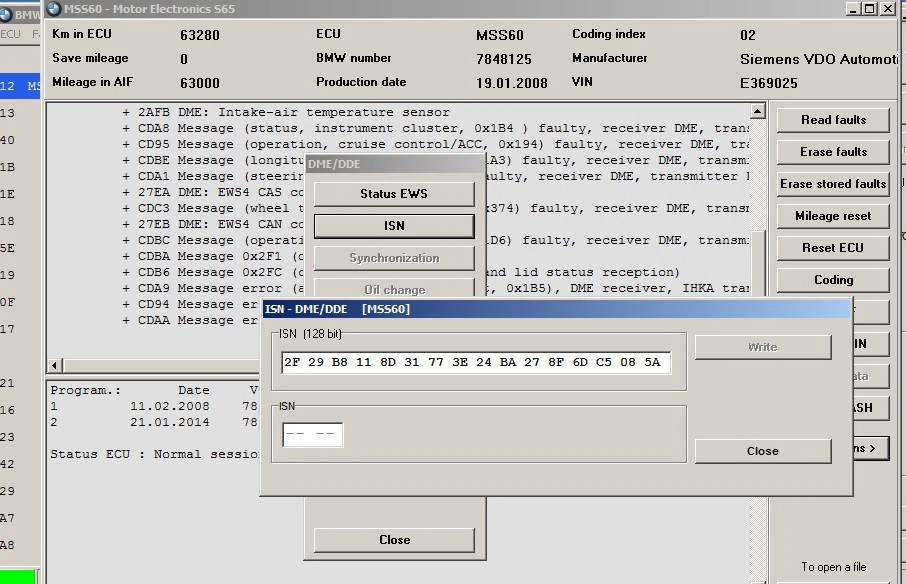The image size is (906, 584).
Task: Click the VIN value E369025
Action: (x=768, y=83)
